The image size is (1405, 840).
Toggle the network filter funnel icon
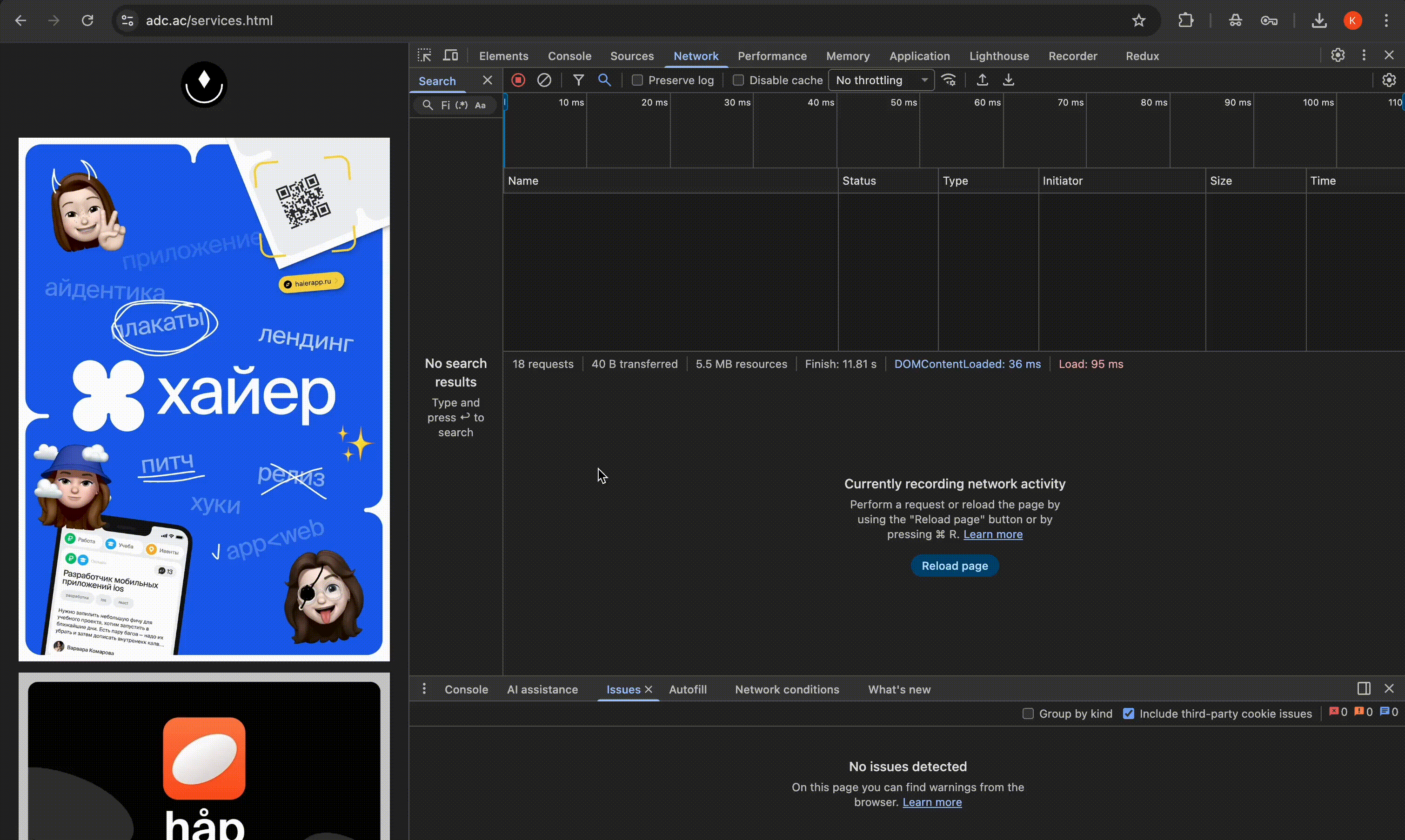point(578,80)
